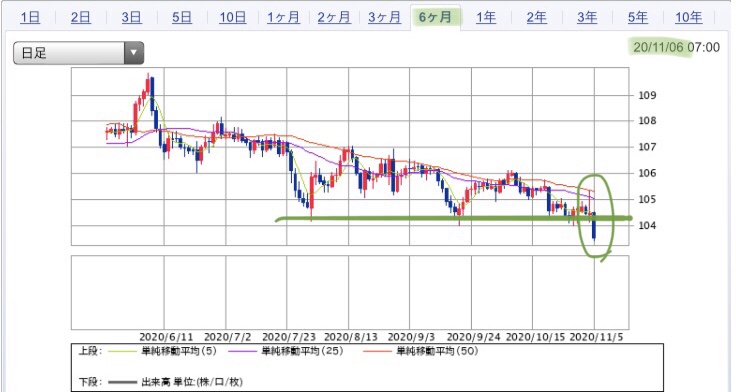Image resolution: width=736 pixels, height=392 pixels.
Task: Choose the 5日 period link
Action: point(182,17)
